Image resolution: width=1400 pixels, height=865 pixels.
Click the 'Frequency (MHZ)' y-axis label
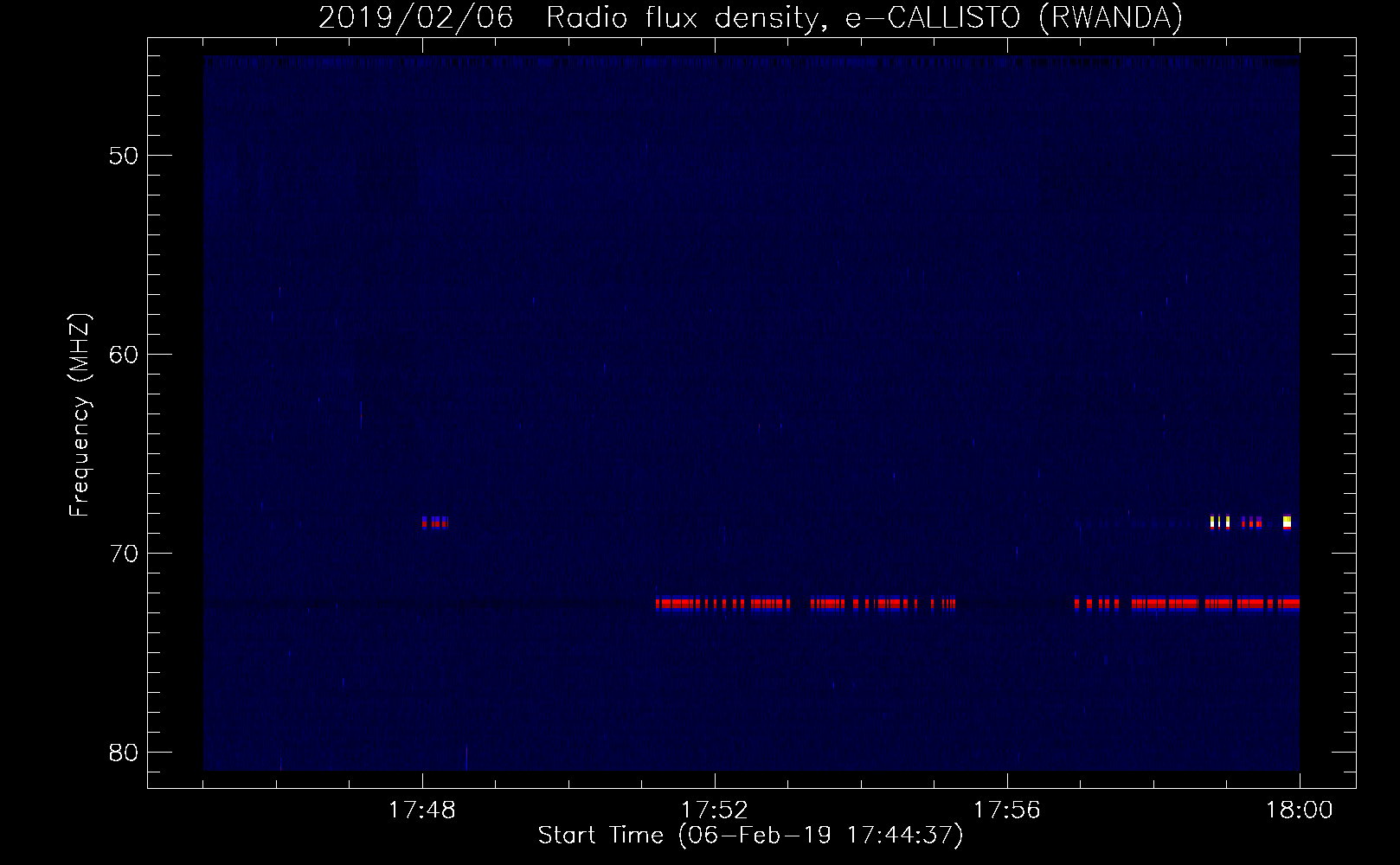80,415
